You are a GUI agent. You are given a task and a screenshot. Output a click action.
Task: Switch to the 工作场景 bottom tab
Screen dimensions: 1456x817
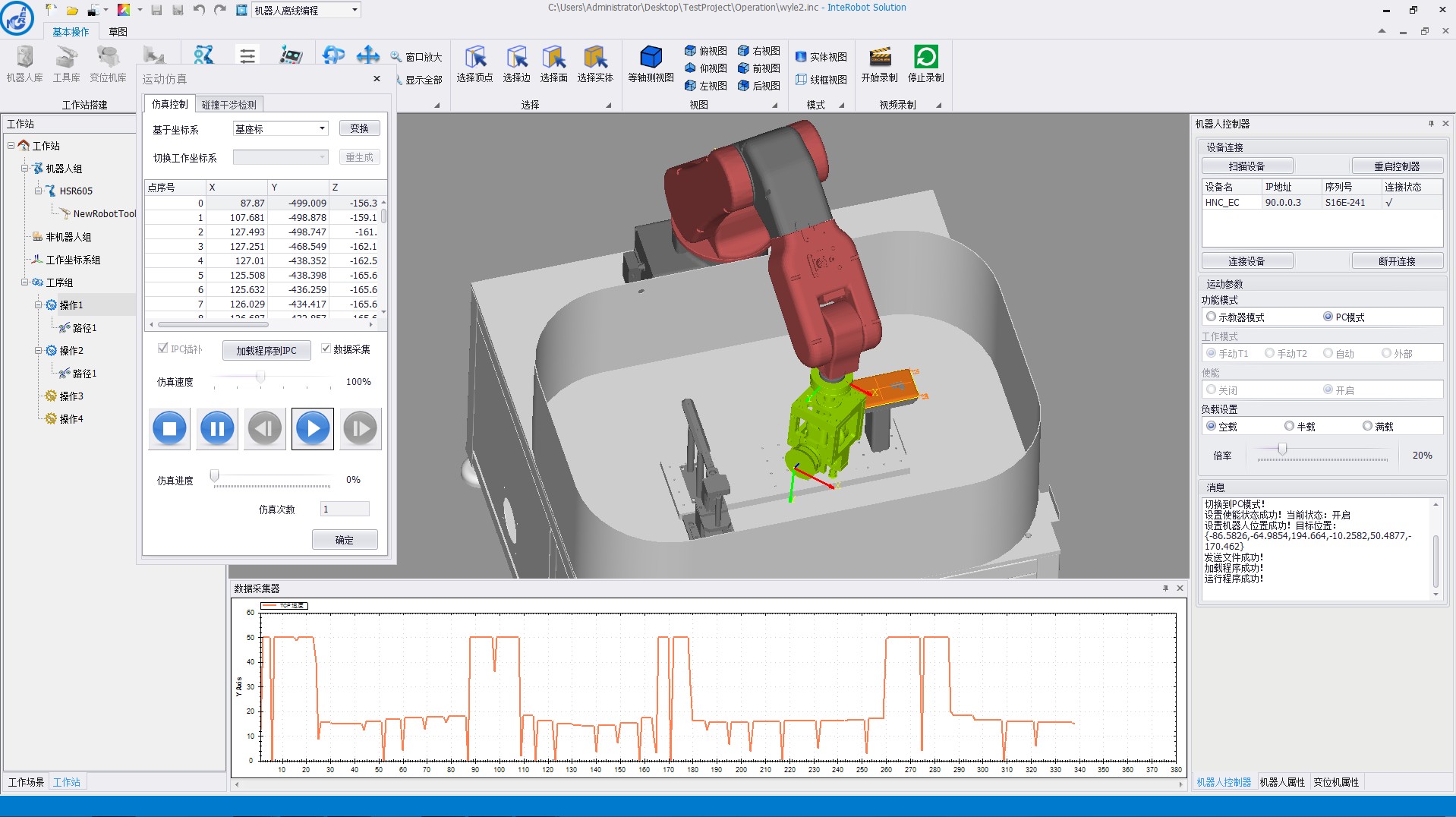pyautogui.click(x=26, y=782)
